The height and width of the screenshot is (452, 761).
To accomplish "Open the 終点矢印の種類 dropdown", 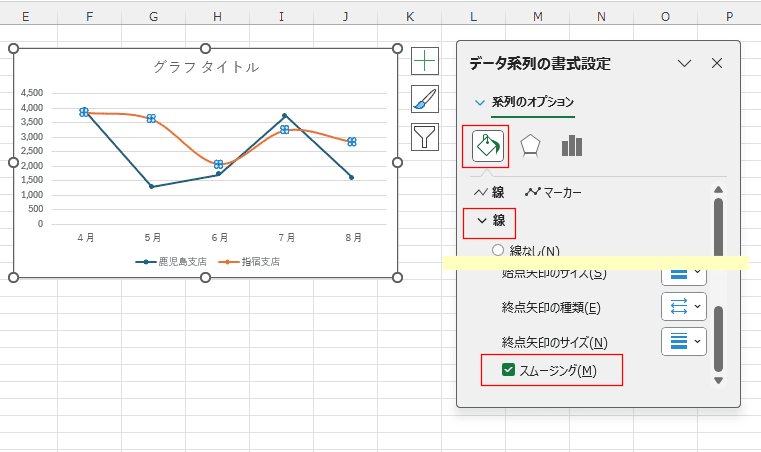I will (684, 307).
